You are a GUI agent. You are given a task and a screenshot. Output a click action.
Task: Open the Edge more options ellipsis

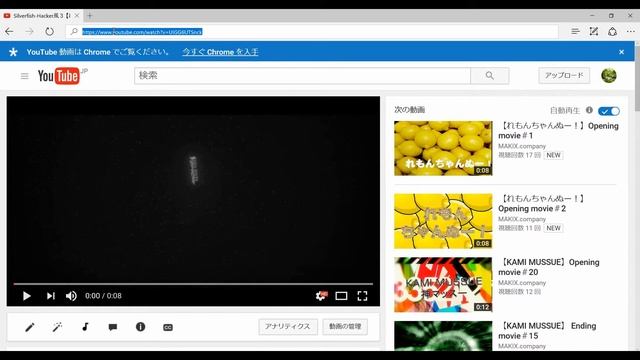pyautogui.click(x=631, y=31)
